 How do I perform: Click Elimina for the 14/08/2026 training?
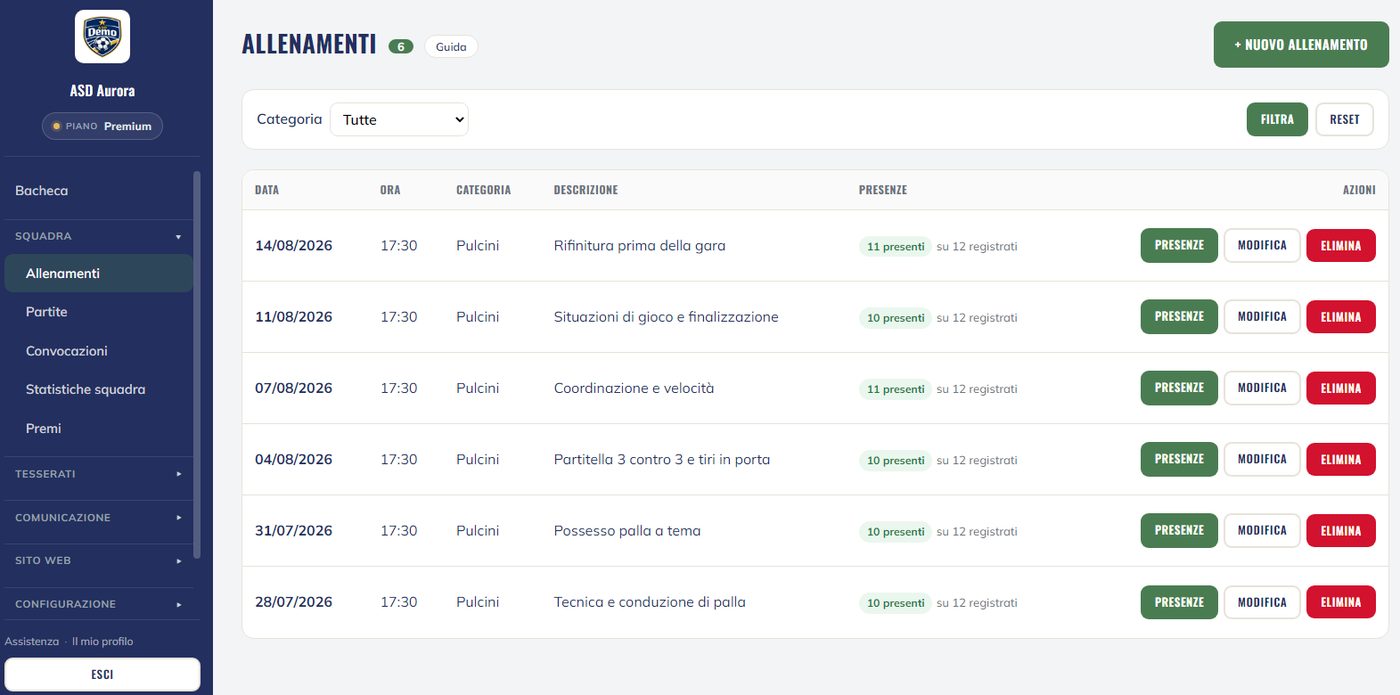pos(1341,245)
